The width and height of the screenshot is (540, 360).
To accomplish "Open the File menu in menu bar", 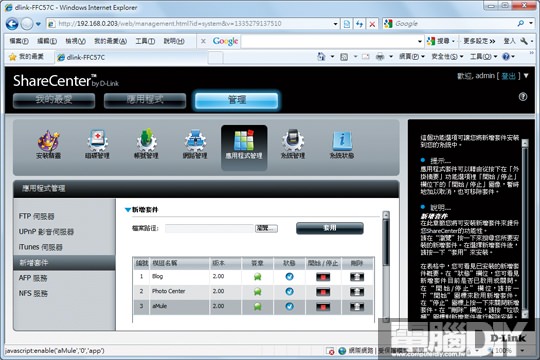I will click(x=19, y=41).
